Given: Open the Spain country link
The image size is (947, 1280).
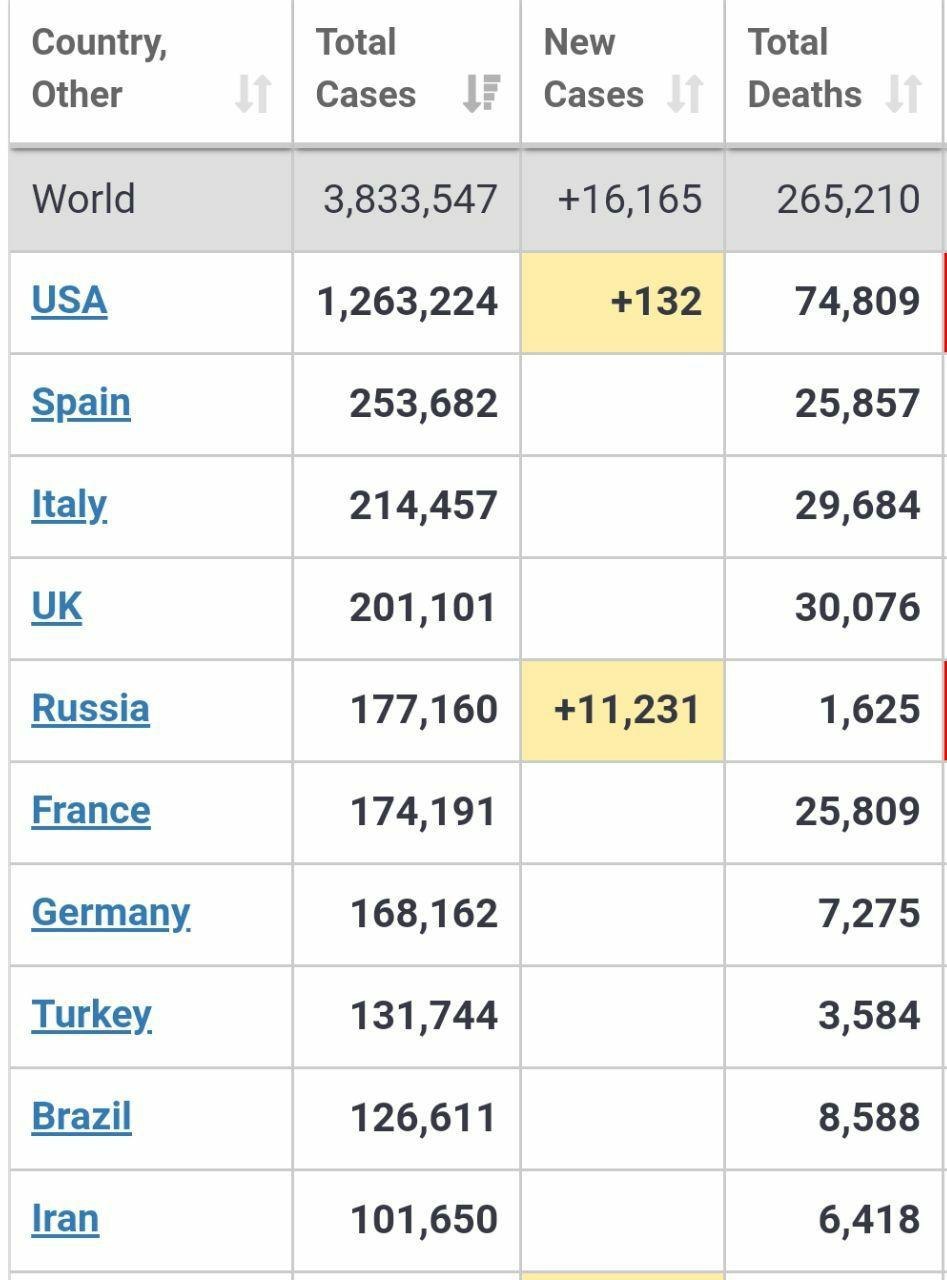Looking at the screenshot, I should (x=81, y=403).
